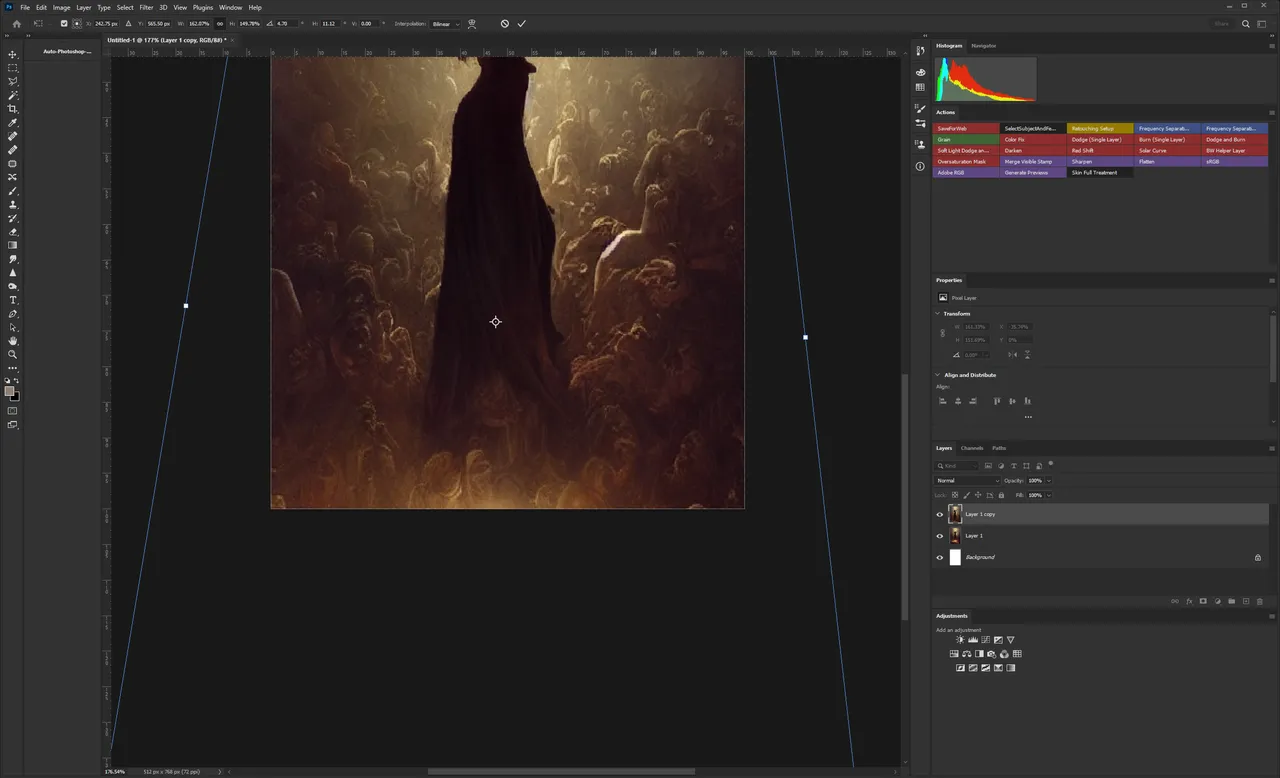Switch to the Navigator tab
The image size is (1280, 778).
click(983, 46)
